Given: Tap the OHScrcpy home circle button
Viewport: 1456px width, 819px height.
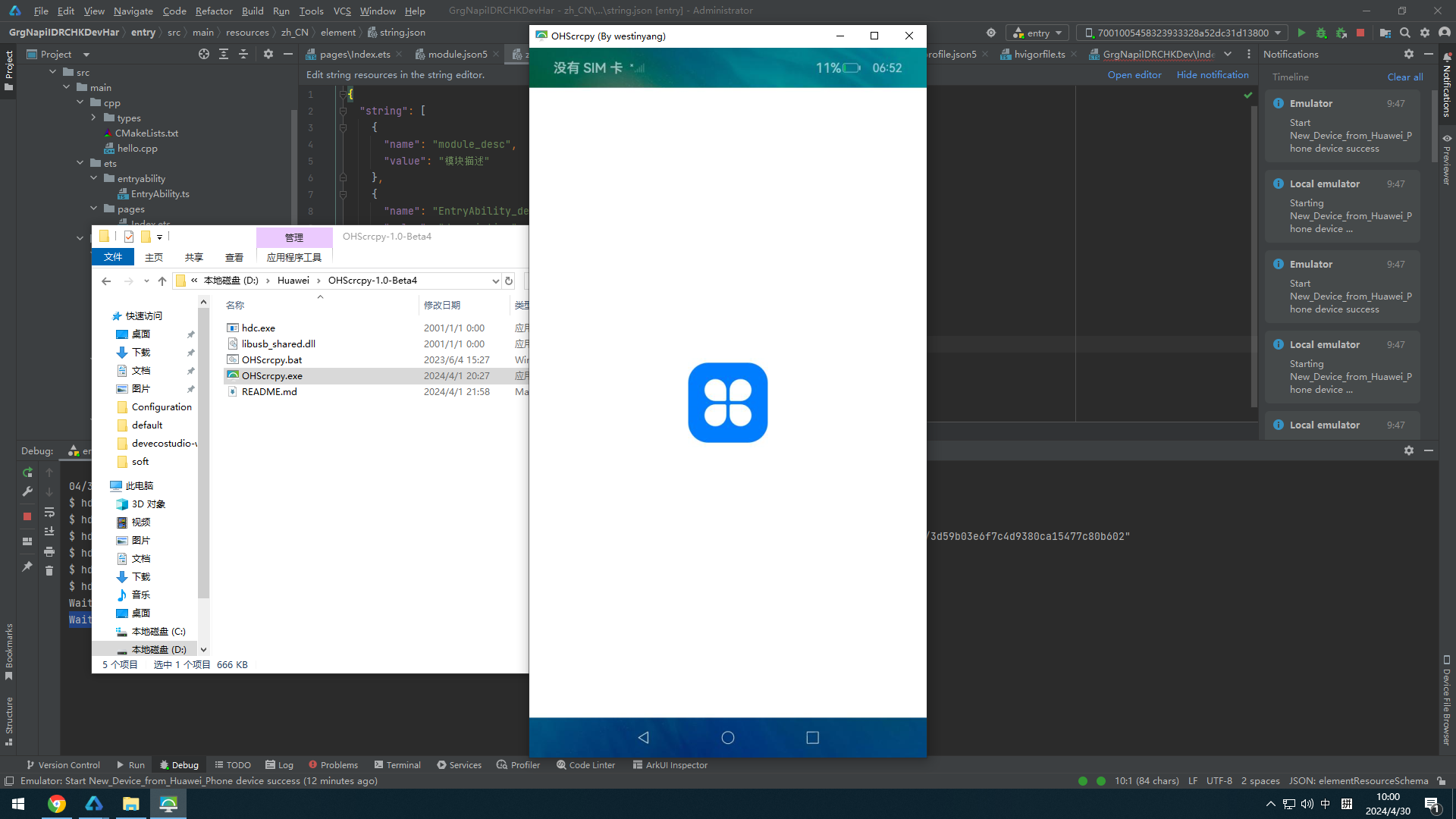Looking at the screenshot, I should (728, 737).
